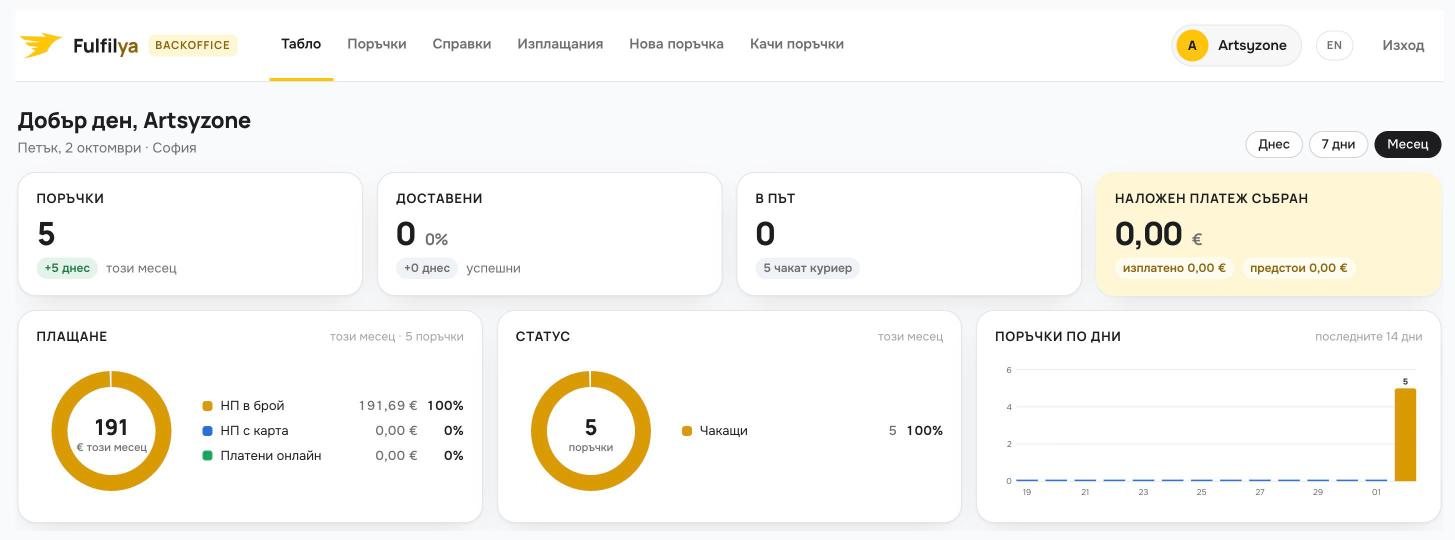This screenshot has height=540, width=1455.
Task: Log out via the Изход link
Action: [x=1403, y=45]
